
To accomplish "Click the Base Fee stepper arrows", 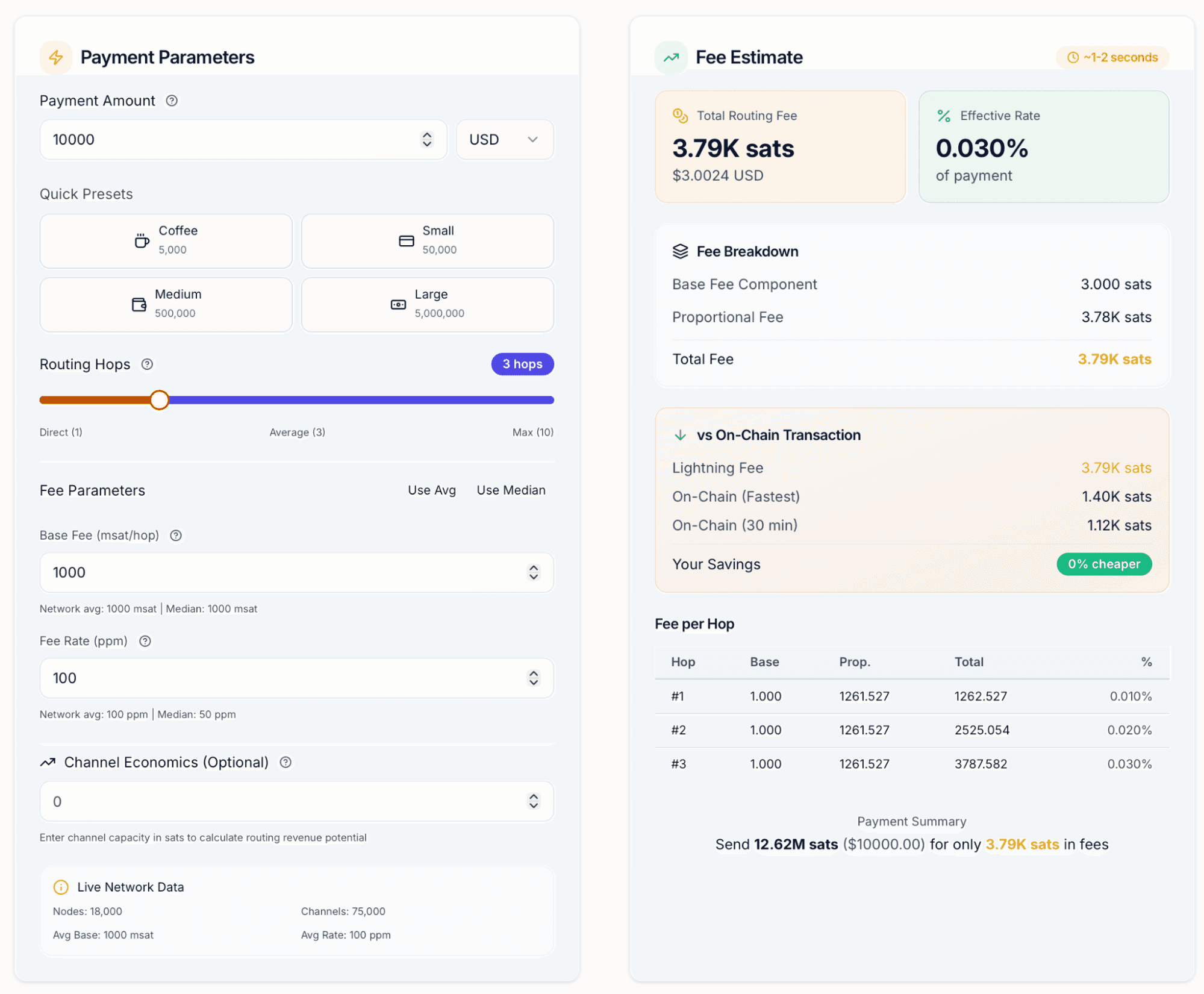I will (x=534, y=573).
